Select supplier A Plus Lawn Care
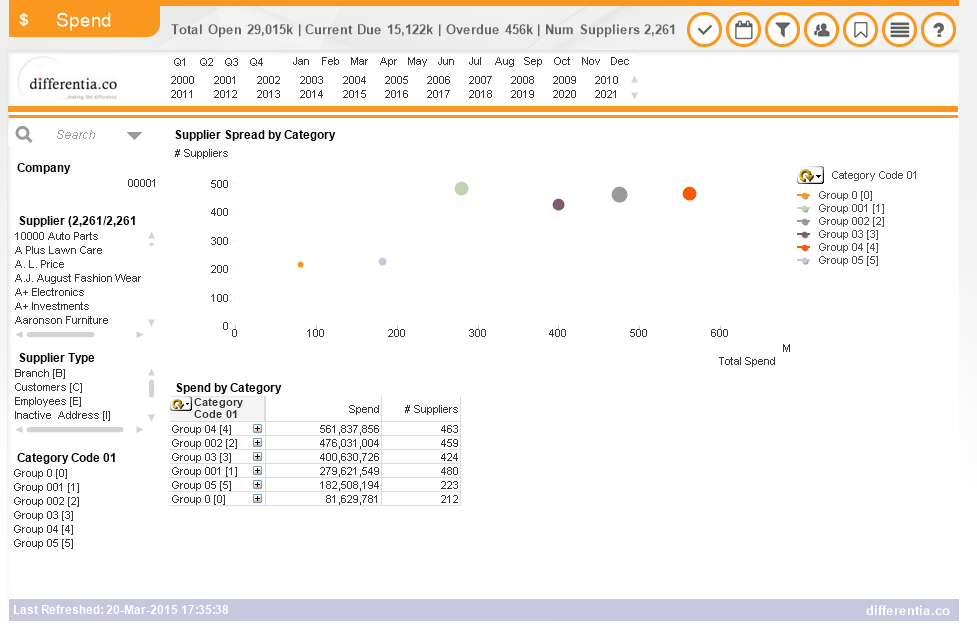 coord(58,250)
